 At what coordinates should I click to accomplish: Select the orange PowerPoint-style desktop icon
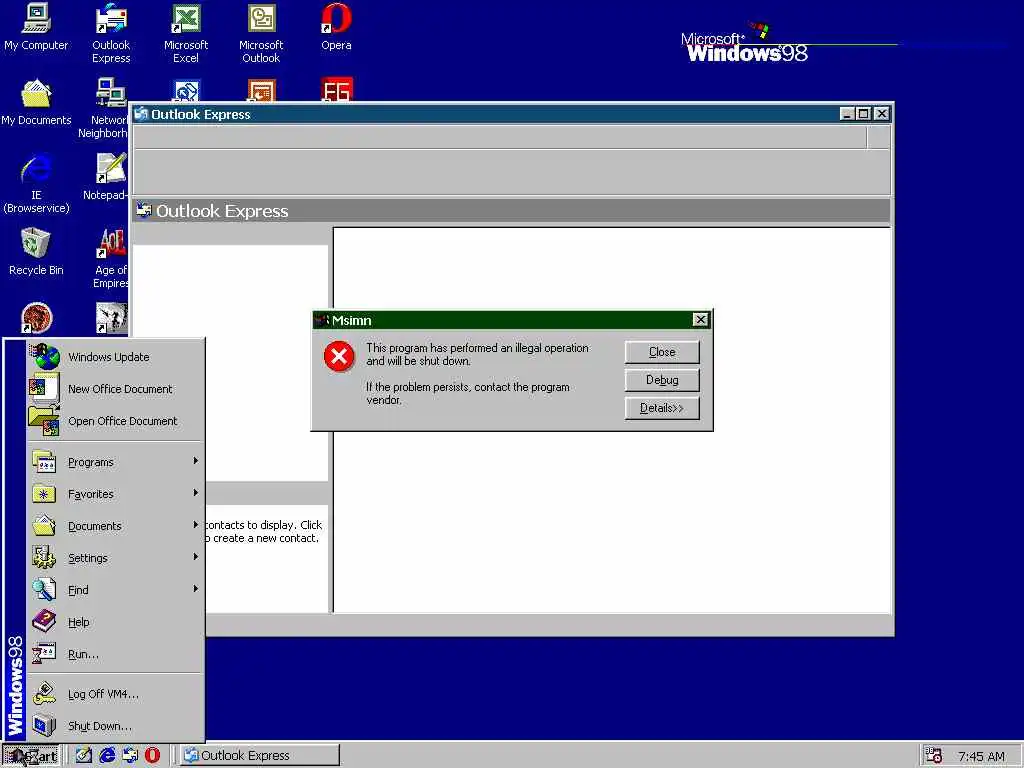(261, 89)
